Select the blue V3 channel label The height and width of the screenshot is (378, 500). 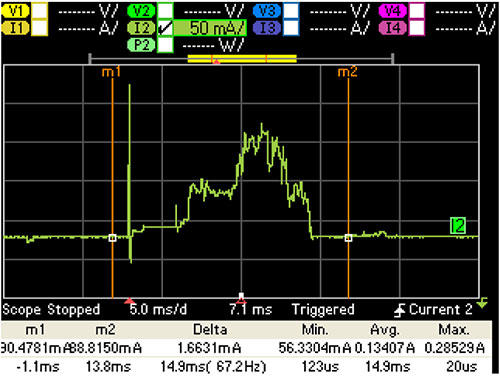(267, 11)
